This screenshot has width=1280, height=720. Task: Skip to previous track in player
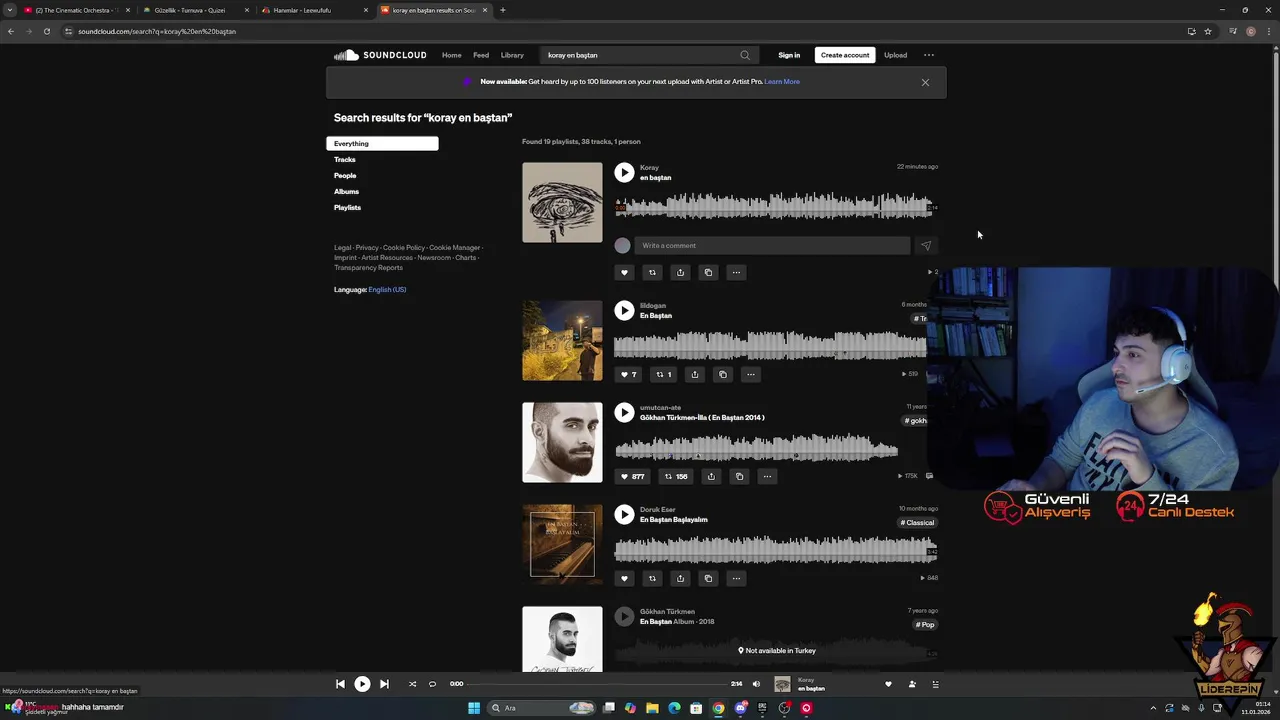coord(340,684)
